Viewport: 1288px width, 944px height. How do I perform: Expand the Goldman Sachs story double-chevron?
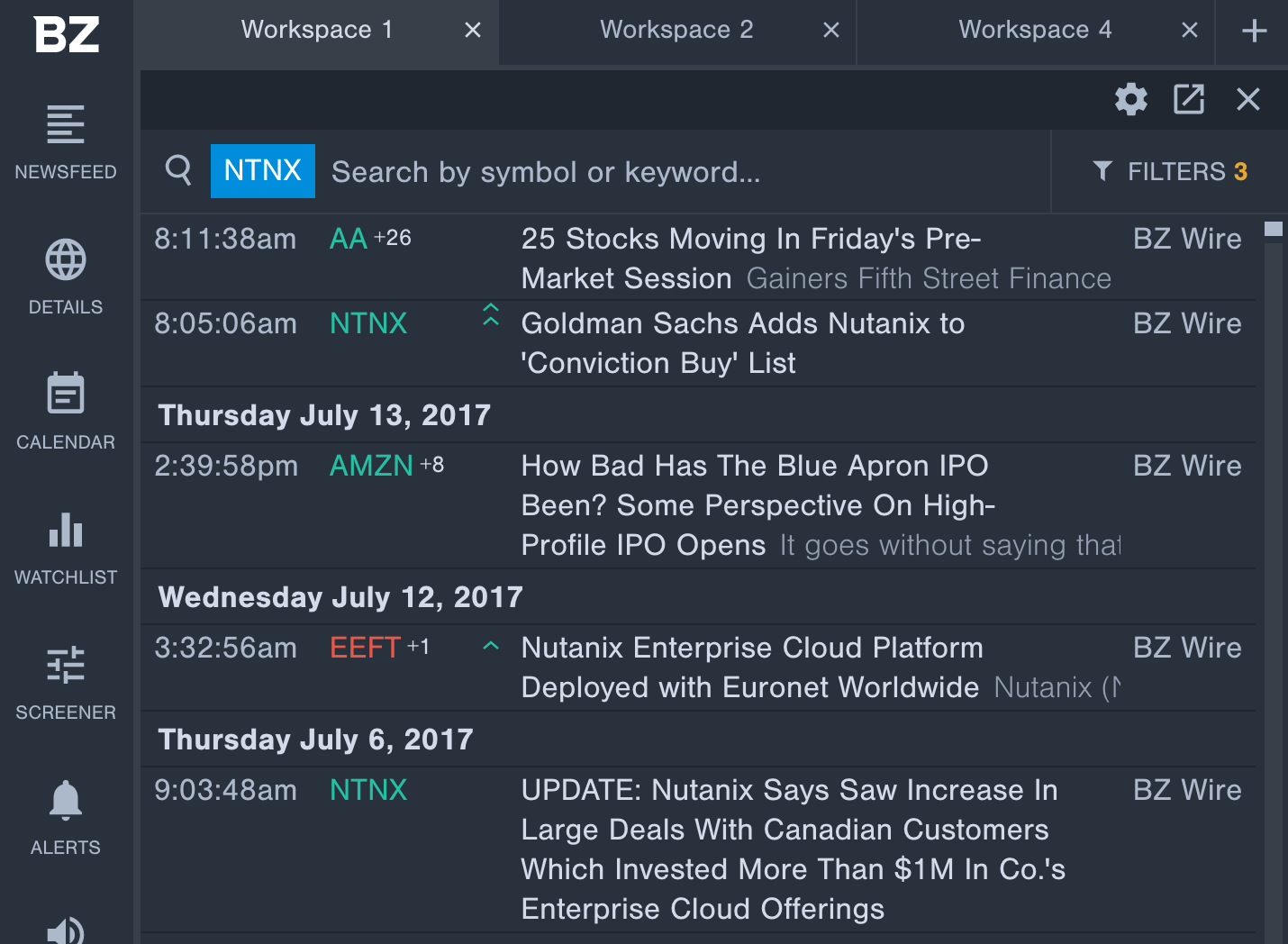click(x=491, y=314)
